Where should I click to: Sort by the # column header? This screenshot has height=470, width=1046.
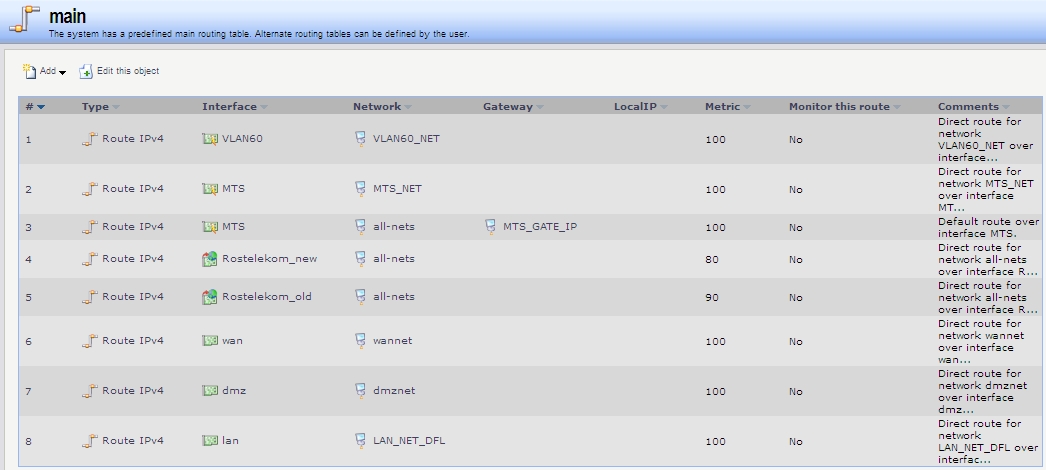(35, 107)
